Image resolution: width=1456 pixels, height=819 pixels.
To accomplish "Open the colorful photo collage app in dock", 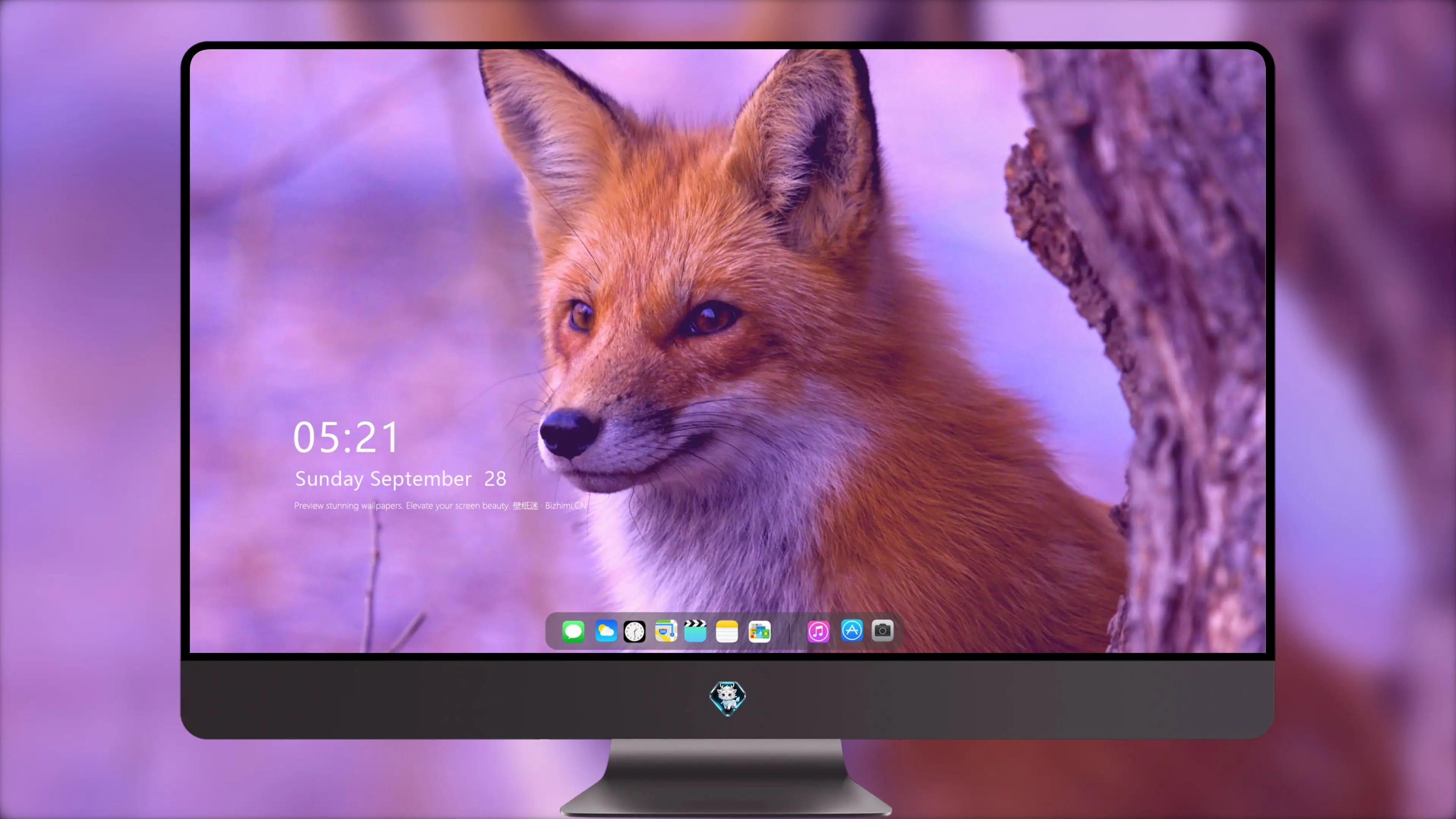I will coord(759,631).
